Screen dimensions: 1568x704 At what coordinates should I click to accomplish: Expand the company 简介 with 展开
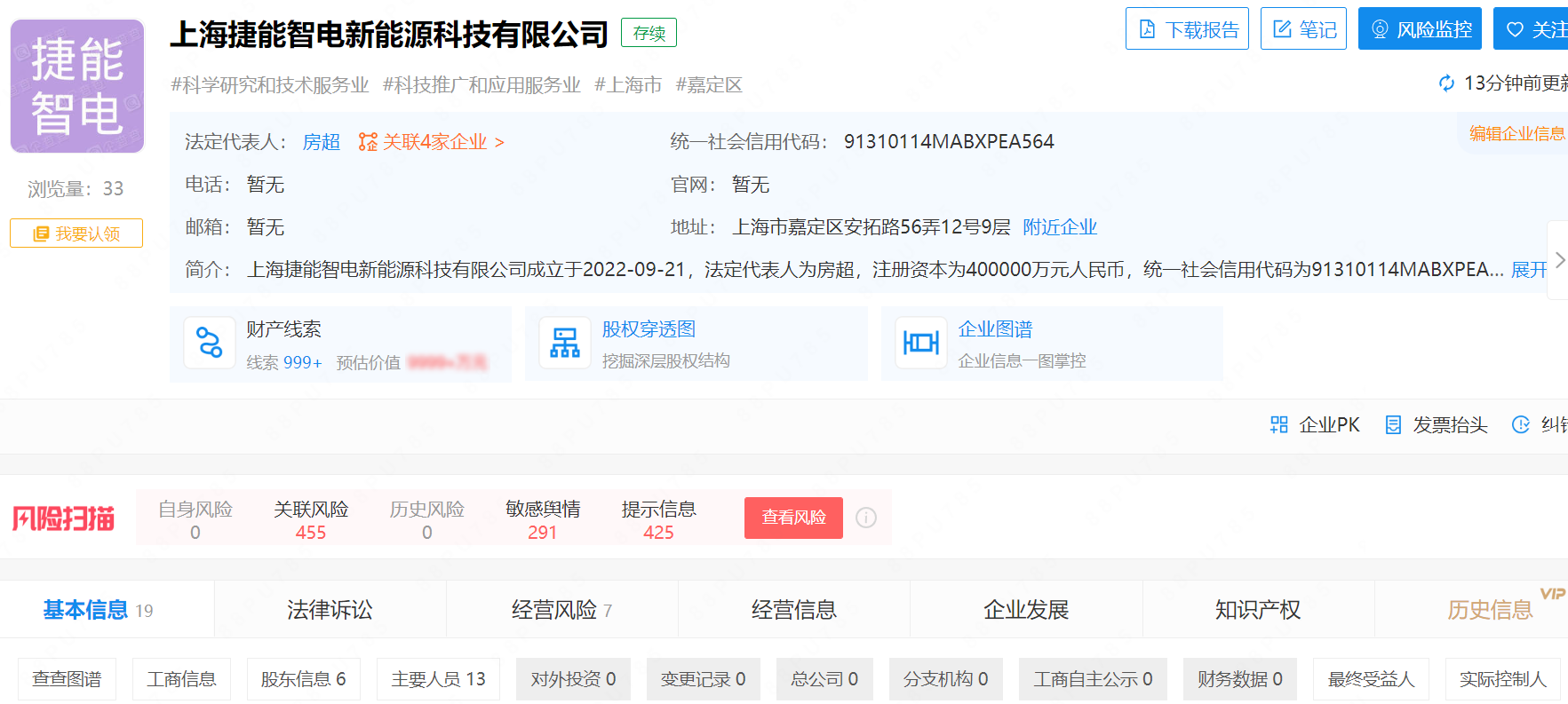coord(1528,270)
